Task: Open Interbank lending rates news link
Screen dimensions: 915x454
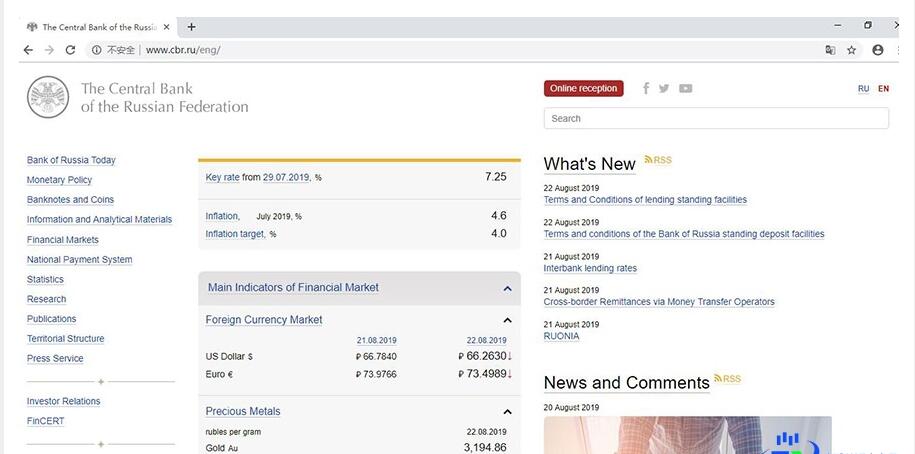Action: tap(590, 268)
